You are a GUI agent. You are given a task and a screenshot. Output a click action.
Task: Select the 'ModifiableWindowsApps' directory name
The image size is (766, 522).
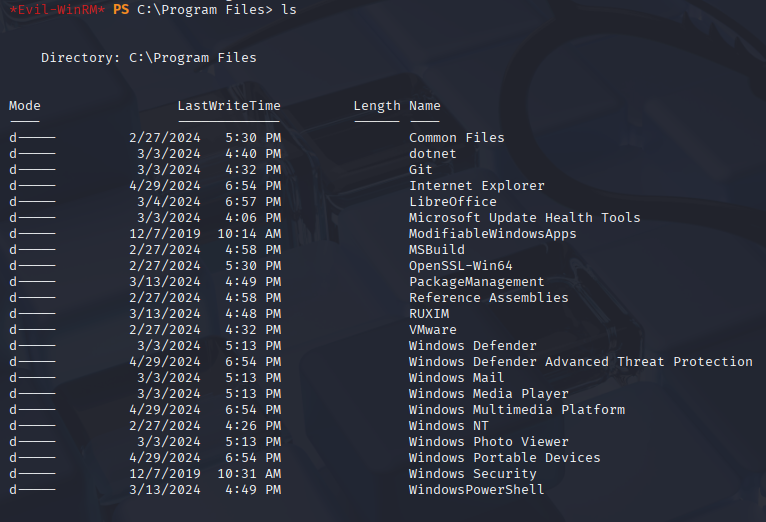[x=492, y=234]
